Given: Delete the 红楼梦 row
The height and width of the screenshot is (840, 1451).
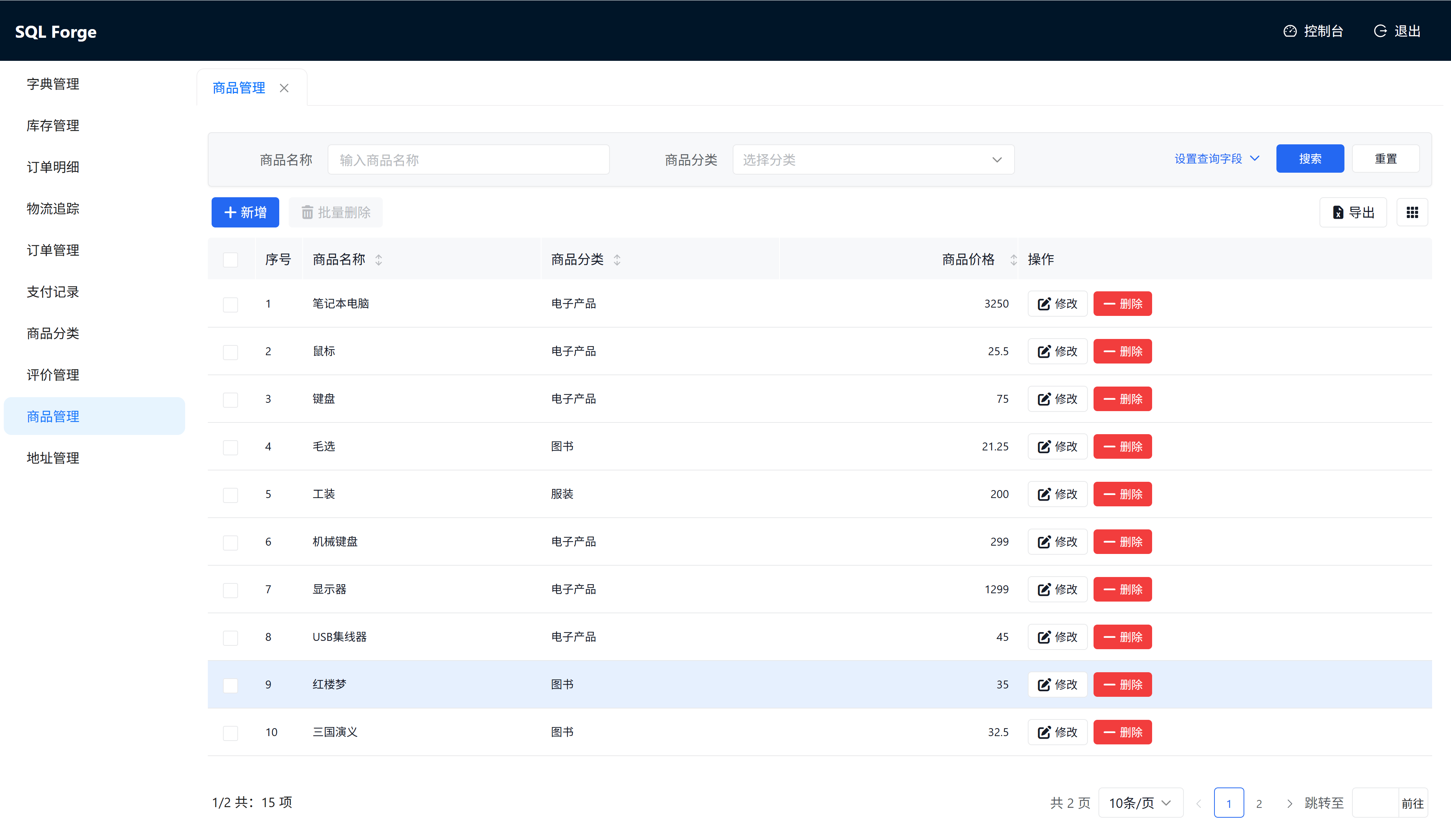Looking at the screenshot, I should [x=1122, y=685].
